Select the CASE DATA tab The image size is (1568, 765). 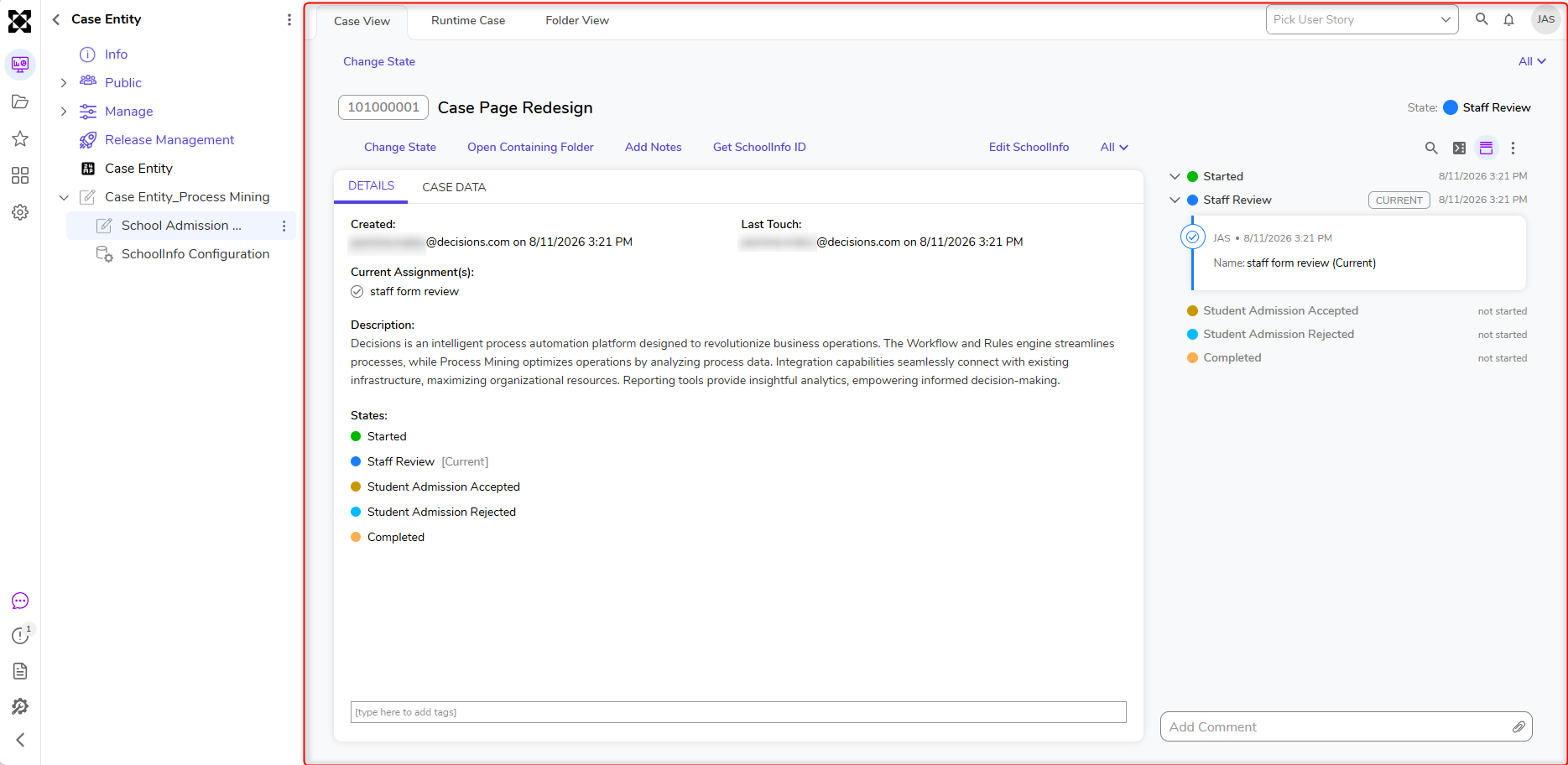(454, 187)
